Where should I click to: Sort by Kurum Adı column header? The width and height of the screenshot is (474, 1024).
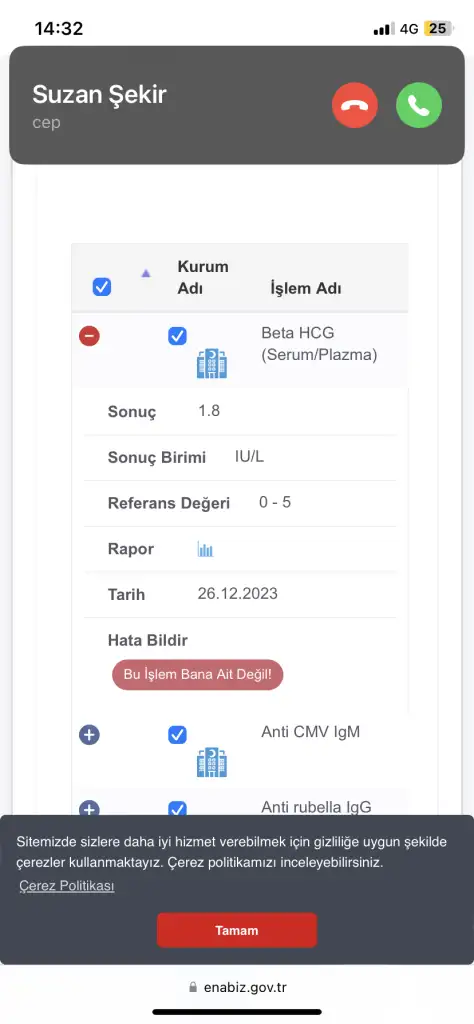pyautogui.click(x=203, y=278)
